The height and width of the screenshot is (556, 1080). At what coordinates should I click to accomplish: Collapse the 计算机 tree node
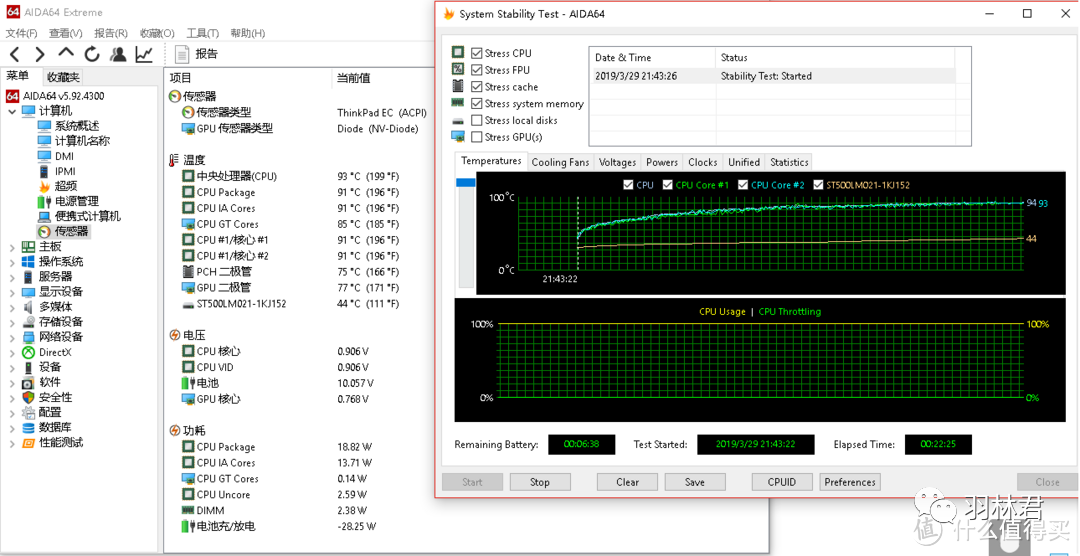coord(12,111)
